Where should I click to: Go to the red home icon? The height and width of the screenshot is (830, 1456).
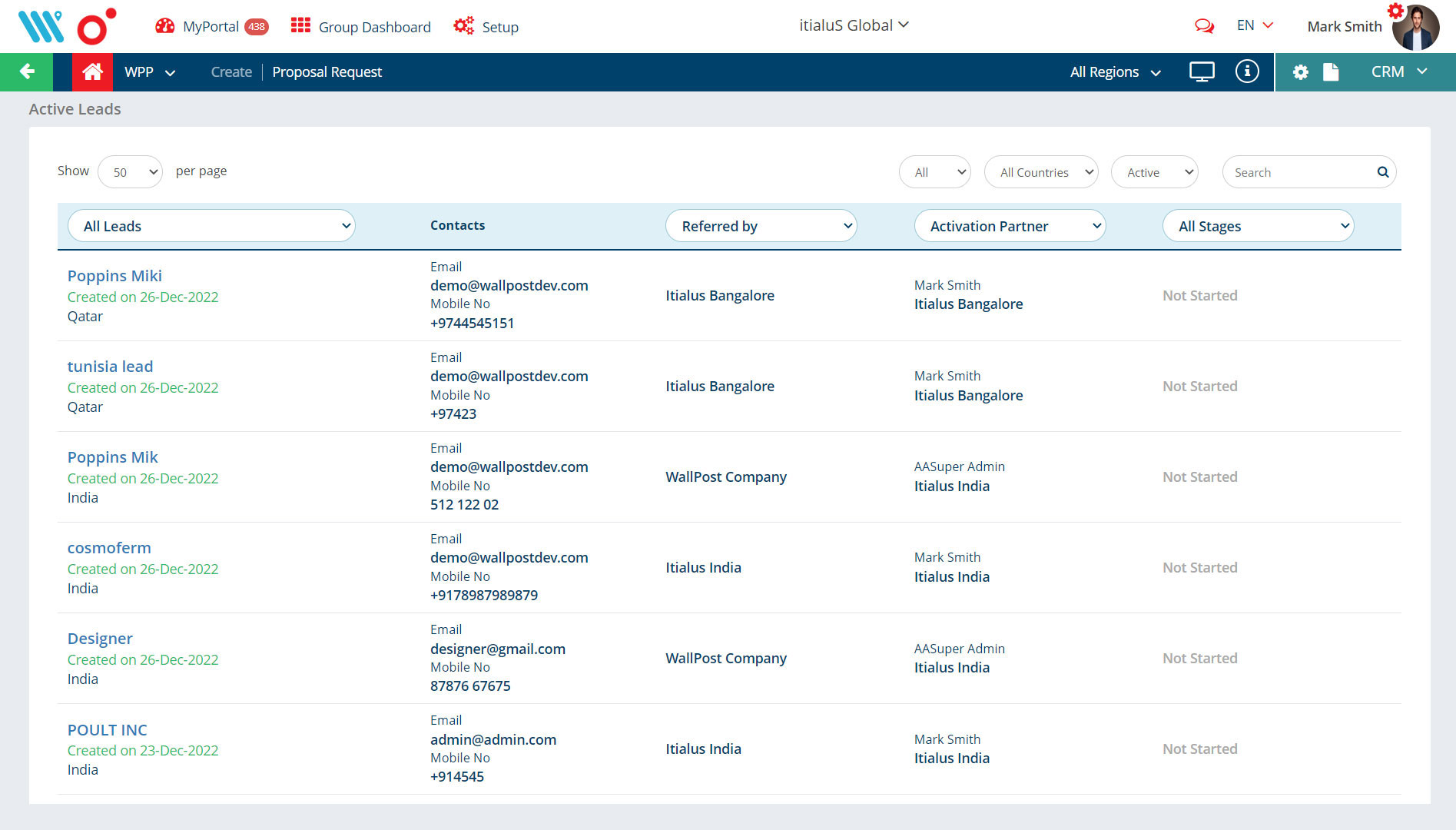[92, 72]
